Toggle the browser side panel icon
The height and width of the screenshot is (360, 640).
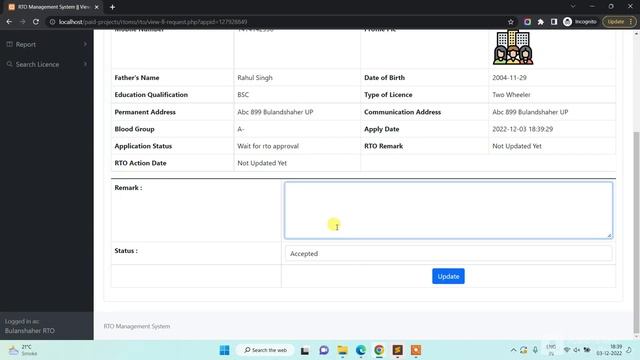click(554, 22)
